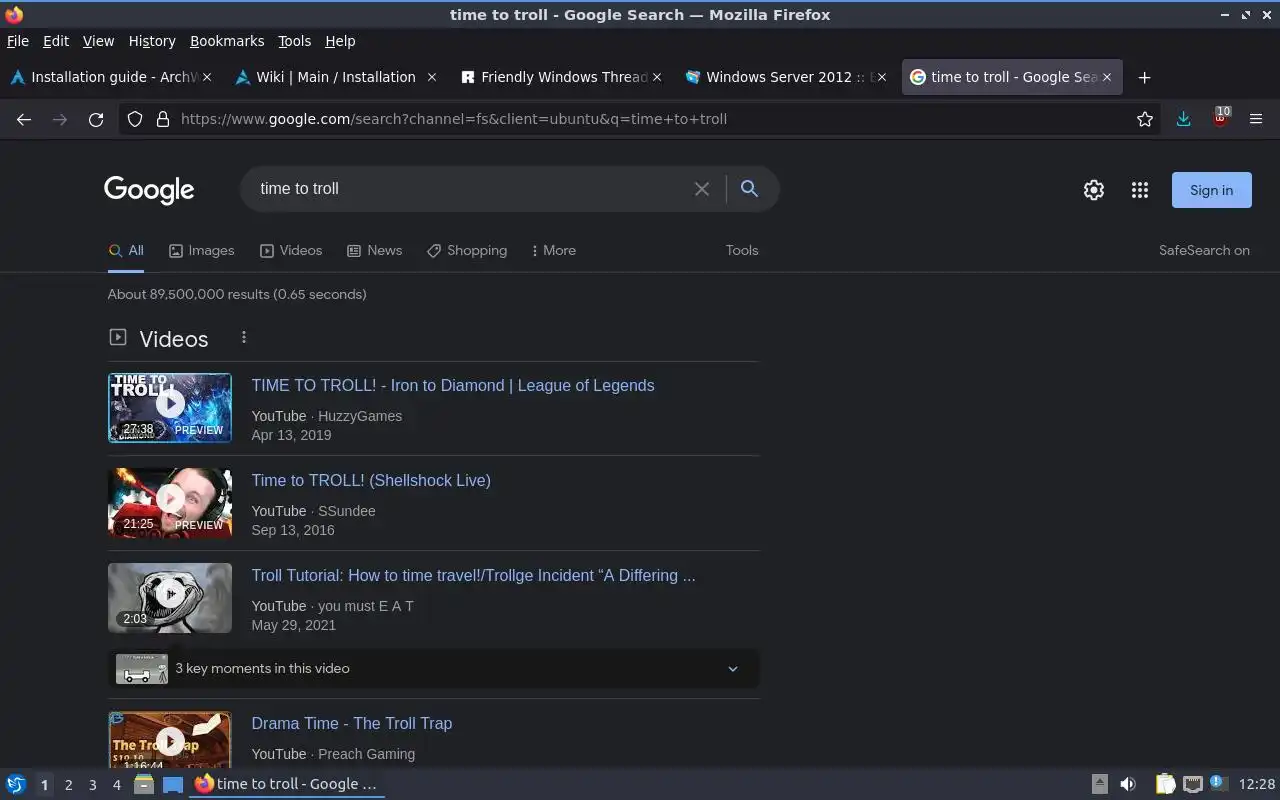This screenshot has height=800, width=1280.
Task: Open the Help menu
Action: 340,41
